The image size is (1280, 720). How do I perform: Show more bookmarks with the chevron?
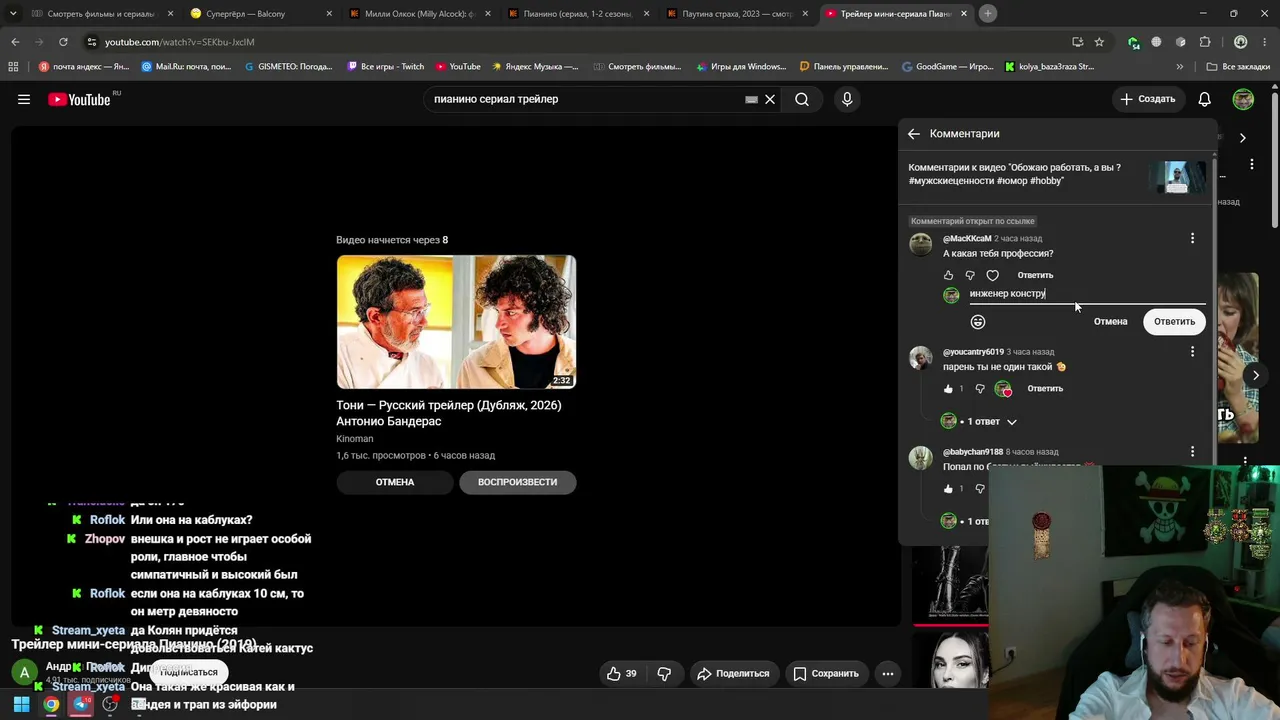[x=1180, y=67]
